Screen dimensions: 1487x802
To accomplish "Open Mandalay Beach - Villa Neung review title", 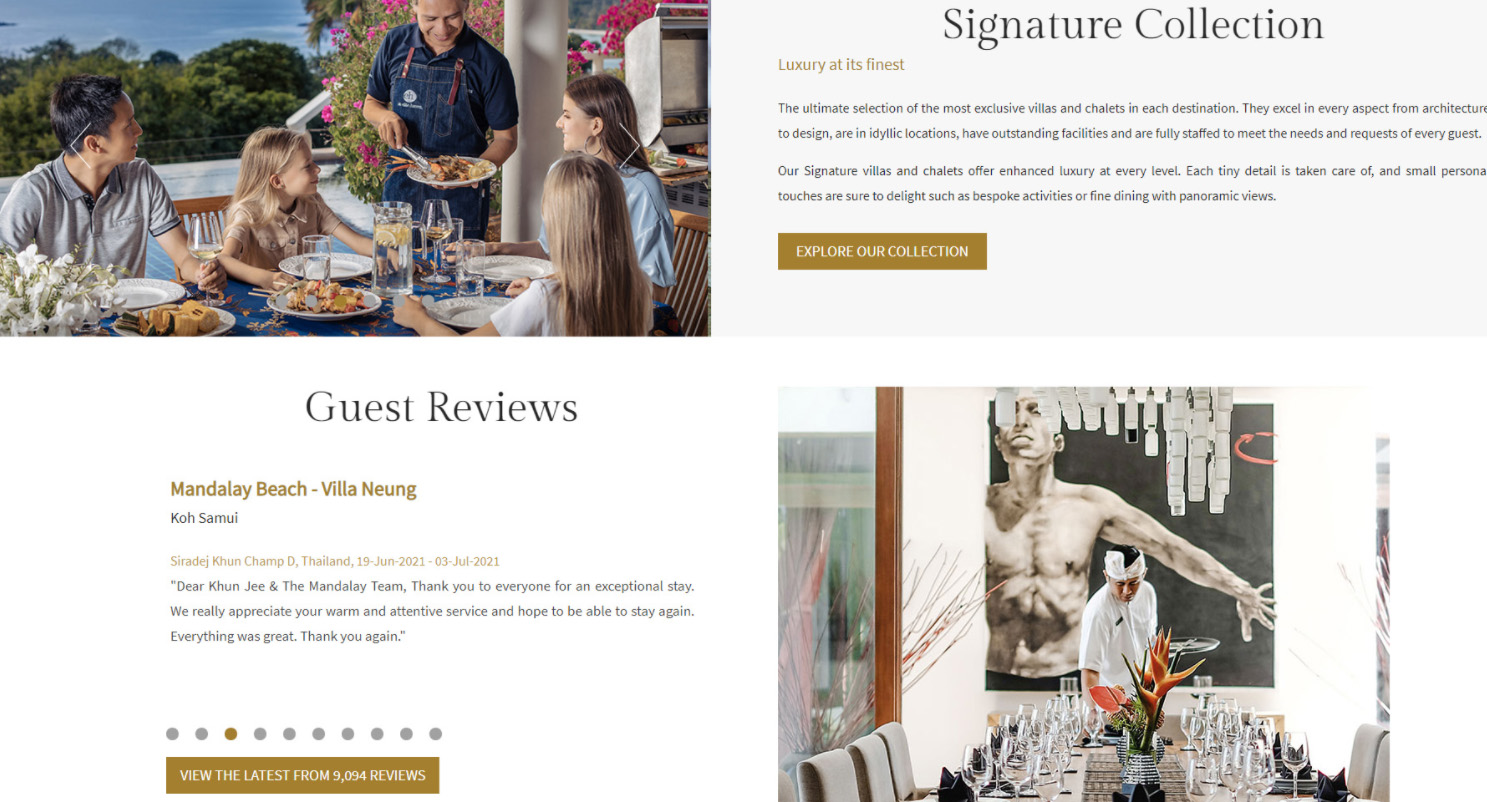I will [293, 489].
